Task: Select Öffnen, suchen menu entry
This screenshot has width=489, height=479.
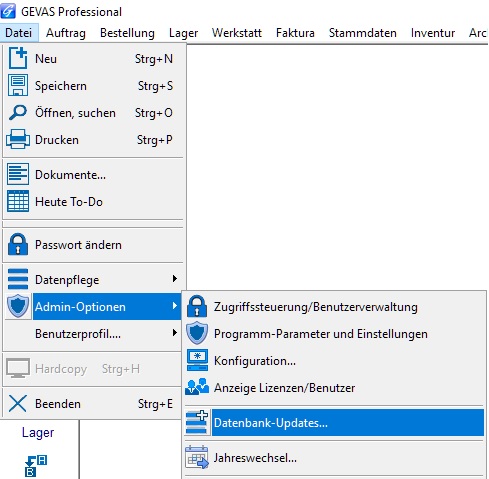Action: click(x=93, y=113)
